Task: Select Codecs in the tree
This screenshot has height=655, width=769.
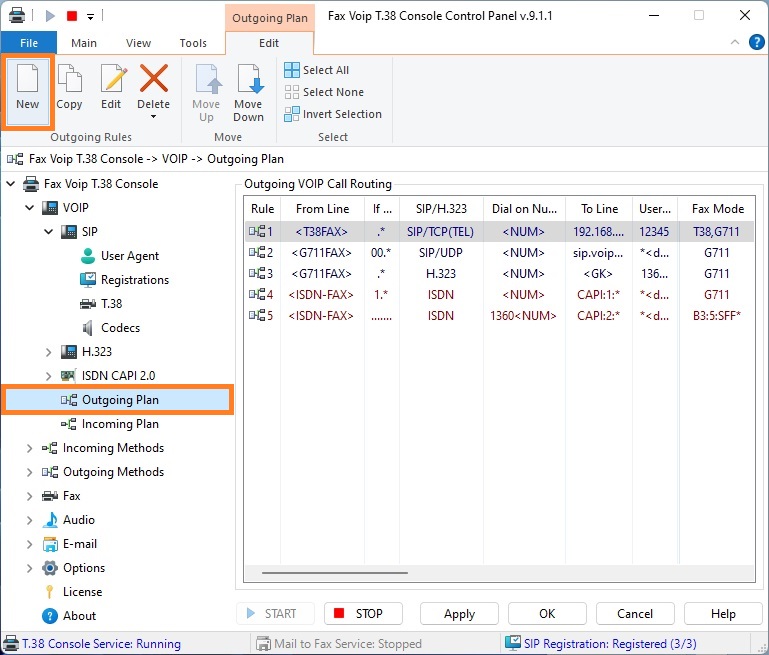Action: [120, 328]
